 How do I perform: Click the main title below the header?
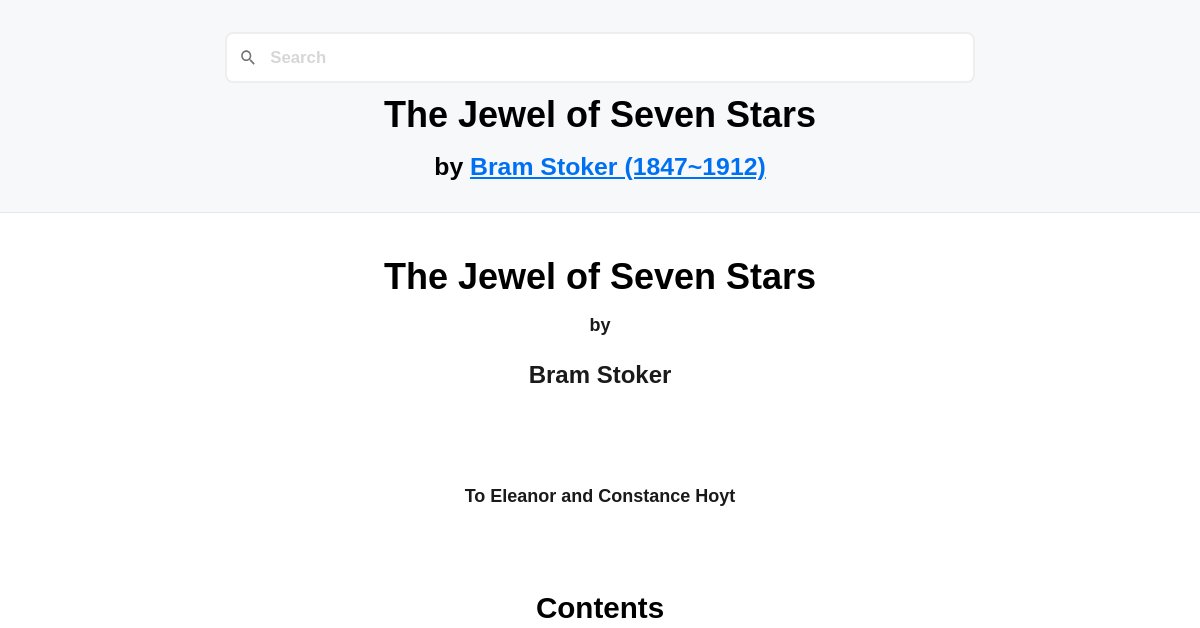(600, 276)
